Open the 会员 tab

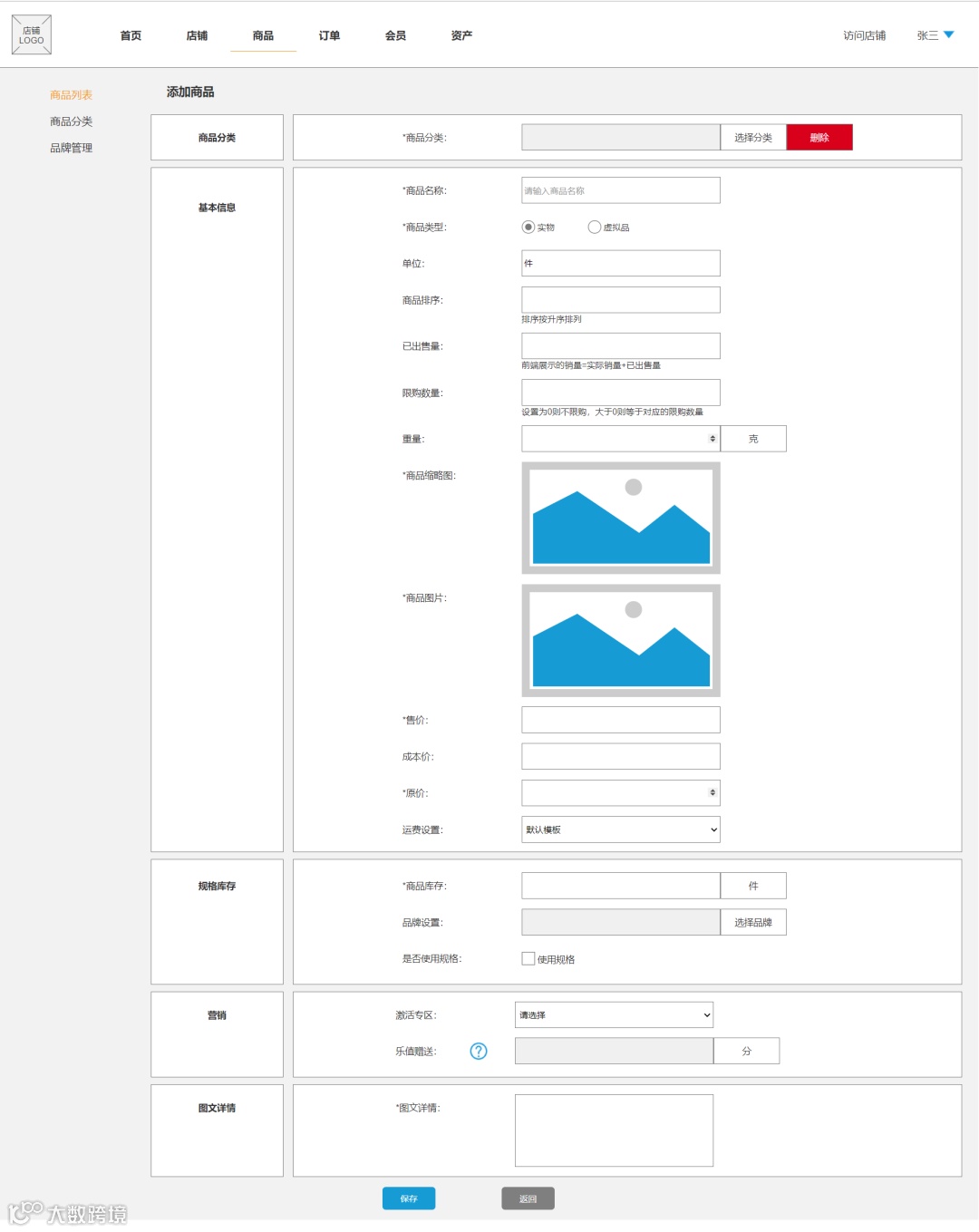coord(395,35)
